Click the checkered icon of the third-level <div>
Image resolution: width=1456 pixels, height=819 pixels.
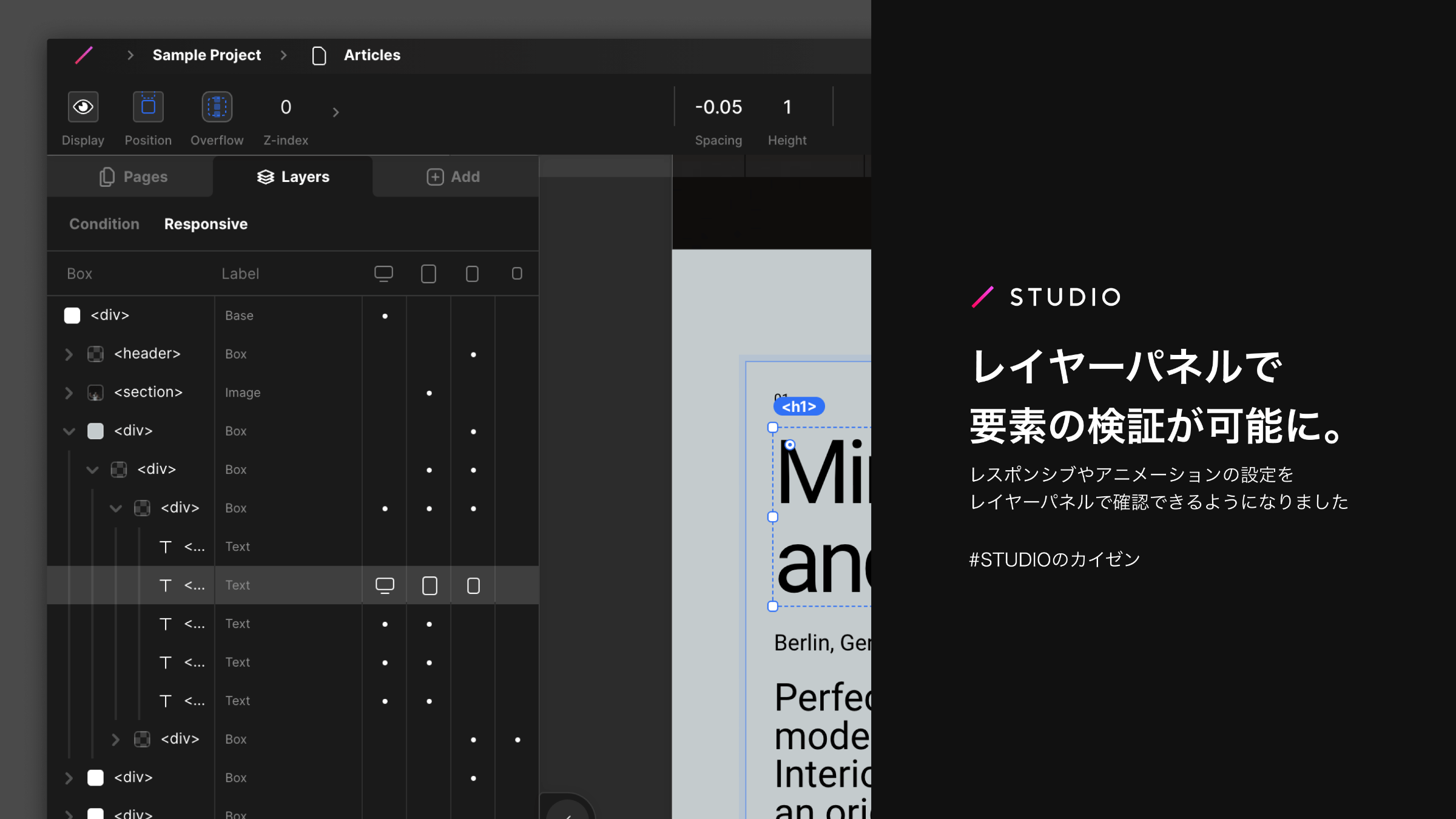point(142,508)
